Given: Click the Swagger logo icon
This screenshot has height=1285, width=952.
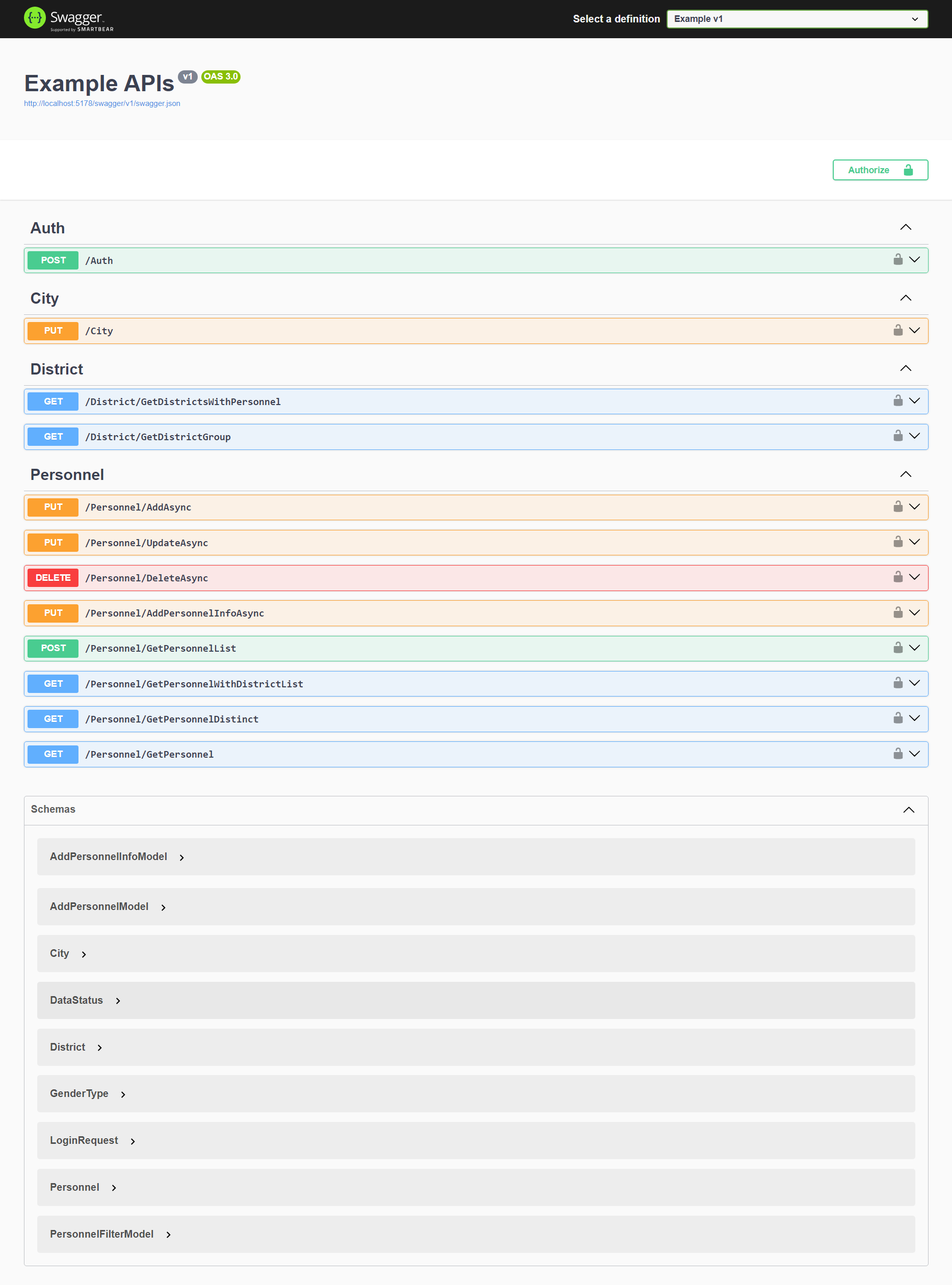Looking at the screenshot, I should coord(35,18).
